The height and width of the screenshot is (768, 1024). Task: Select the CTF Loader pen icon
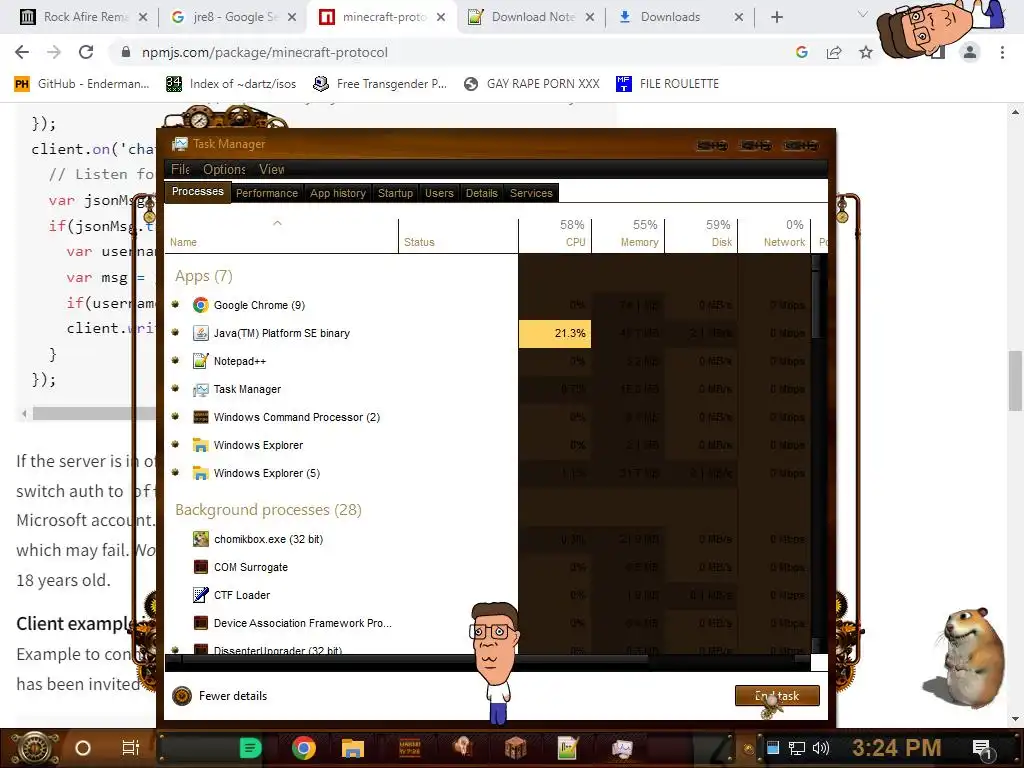click(200, 595)
